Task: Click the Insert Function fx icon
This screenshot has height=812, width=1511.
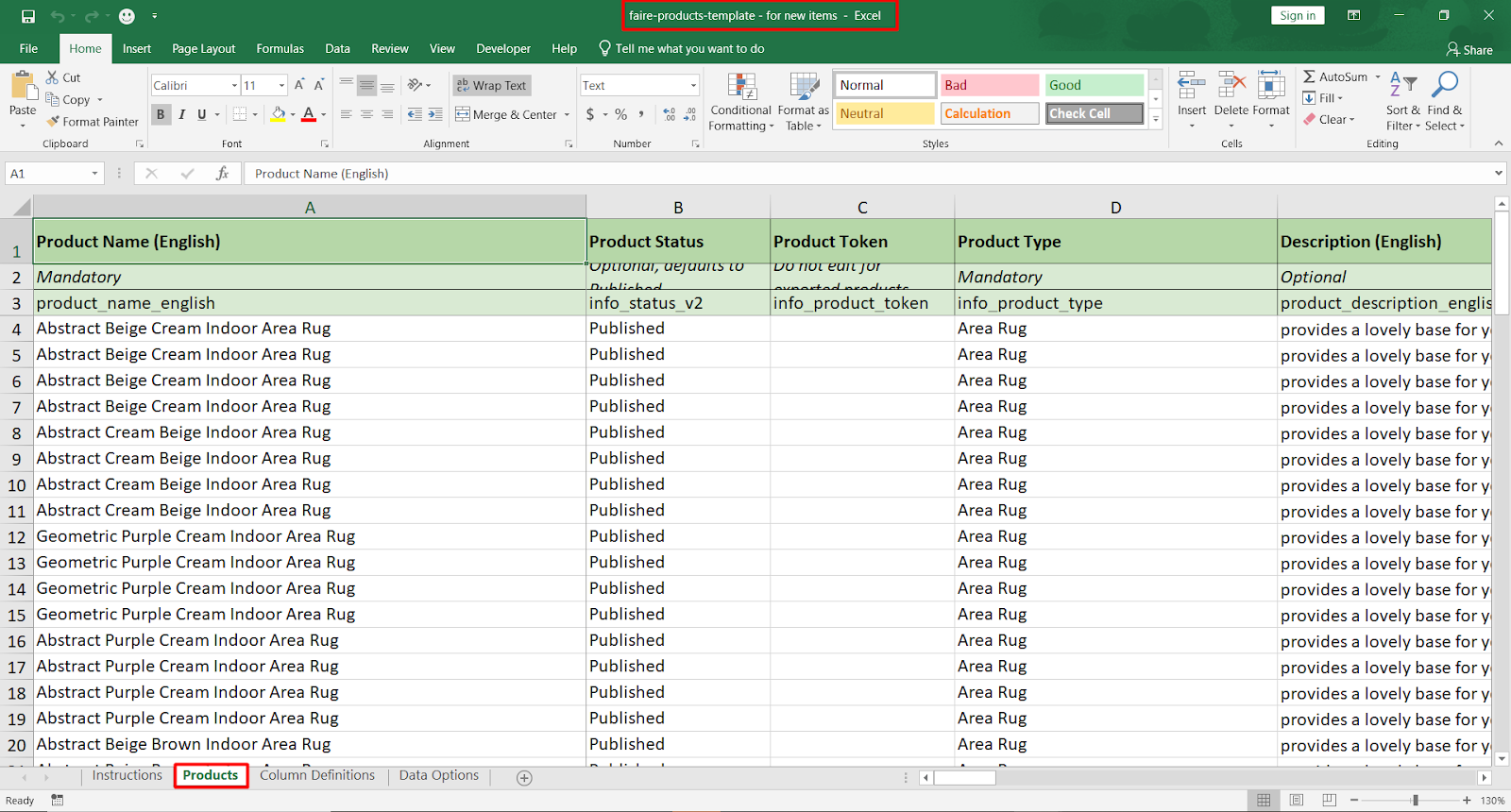Action: (222, 174)
